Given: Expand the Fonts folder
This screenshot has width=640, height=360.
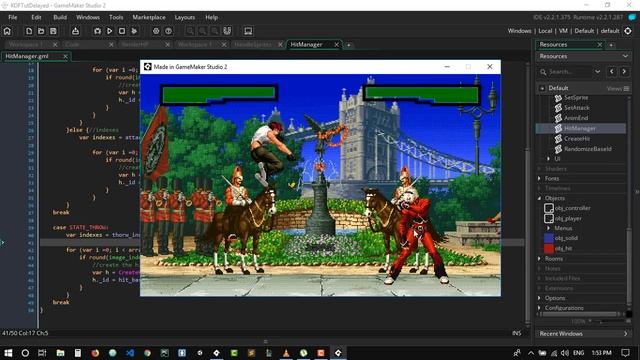Looking at the screenshot, I should [x=539, y=178].
